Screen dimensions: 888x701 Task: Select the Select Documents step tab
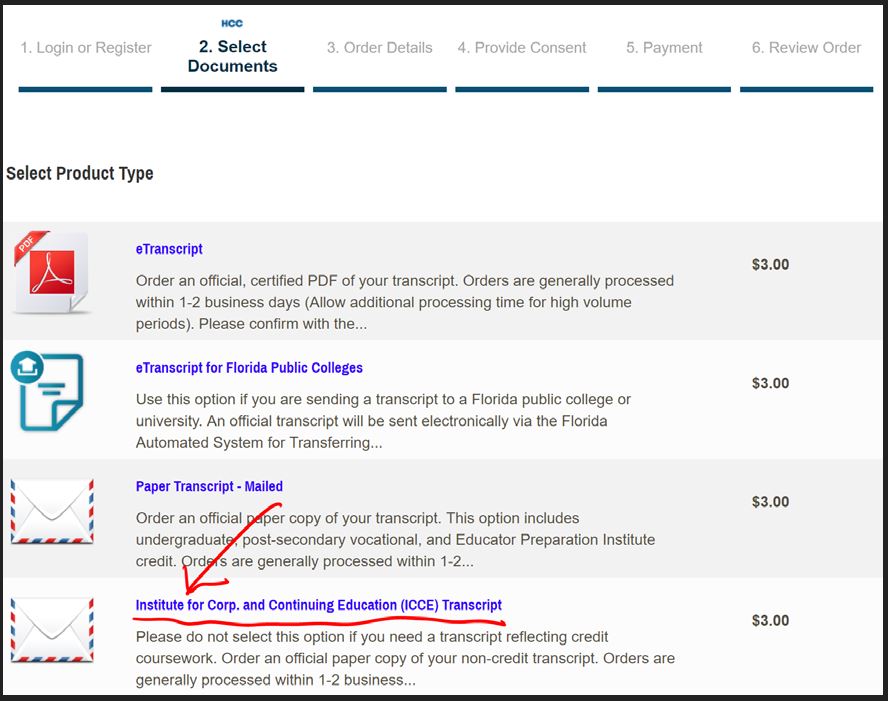pyautogui.click(x=232, y=57)
